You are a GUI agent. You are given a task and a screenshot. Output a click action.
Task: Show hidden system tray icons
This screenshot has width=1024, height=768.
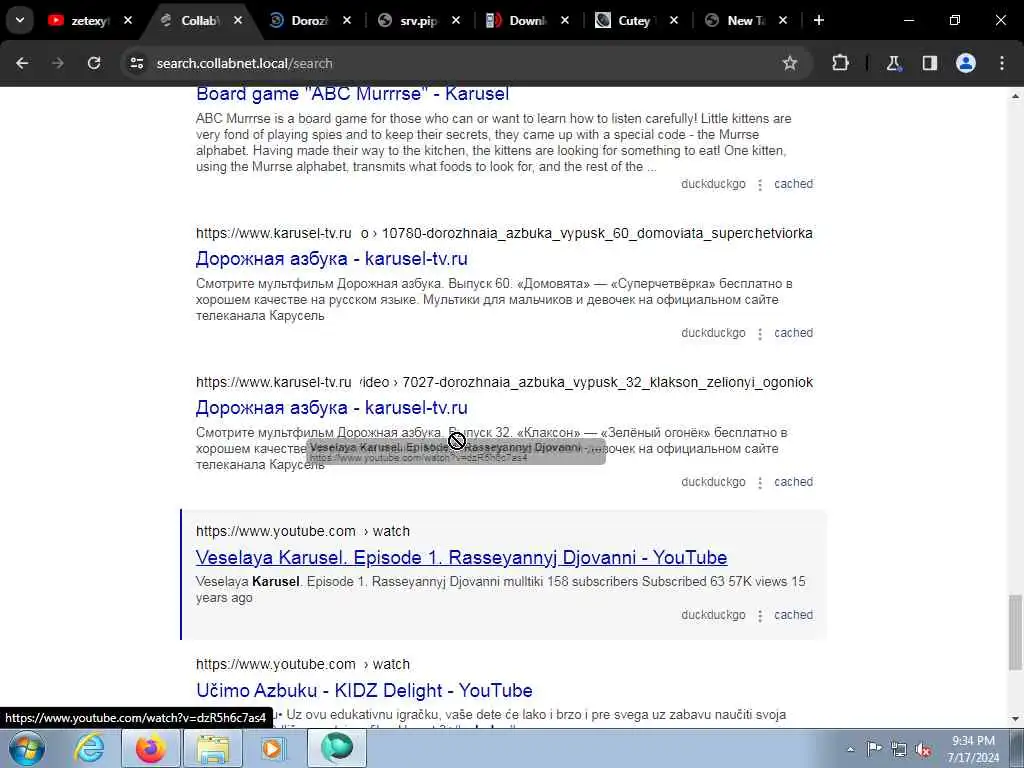click(x=850, y=749)
